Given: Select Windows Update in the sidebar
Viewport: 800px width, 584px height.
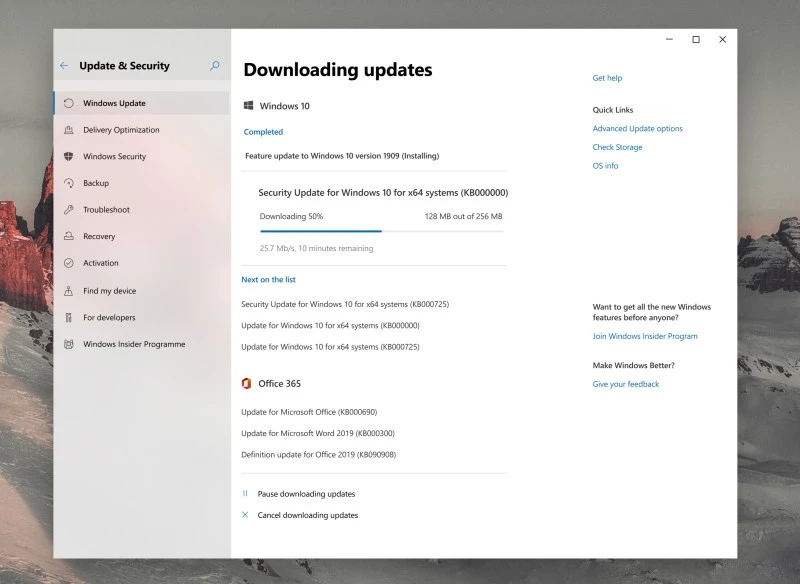Looking at the screenshot, I should tap(116, 102).
